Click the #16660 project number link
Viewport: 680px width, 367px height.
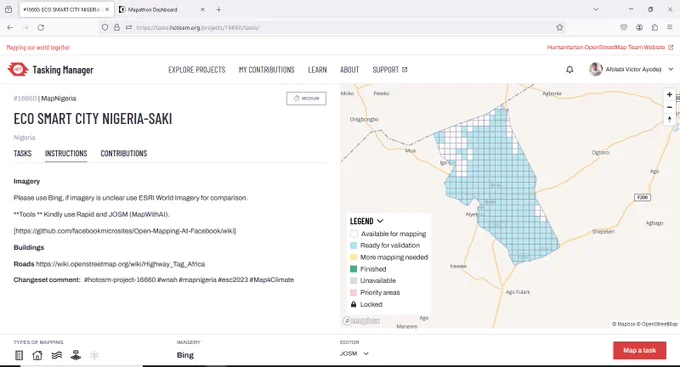point(25,98)
